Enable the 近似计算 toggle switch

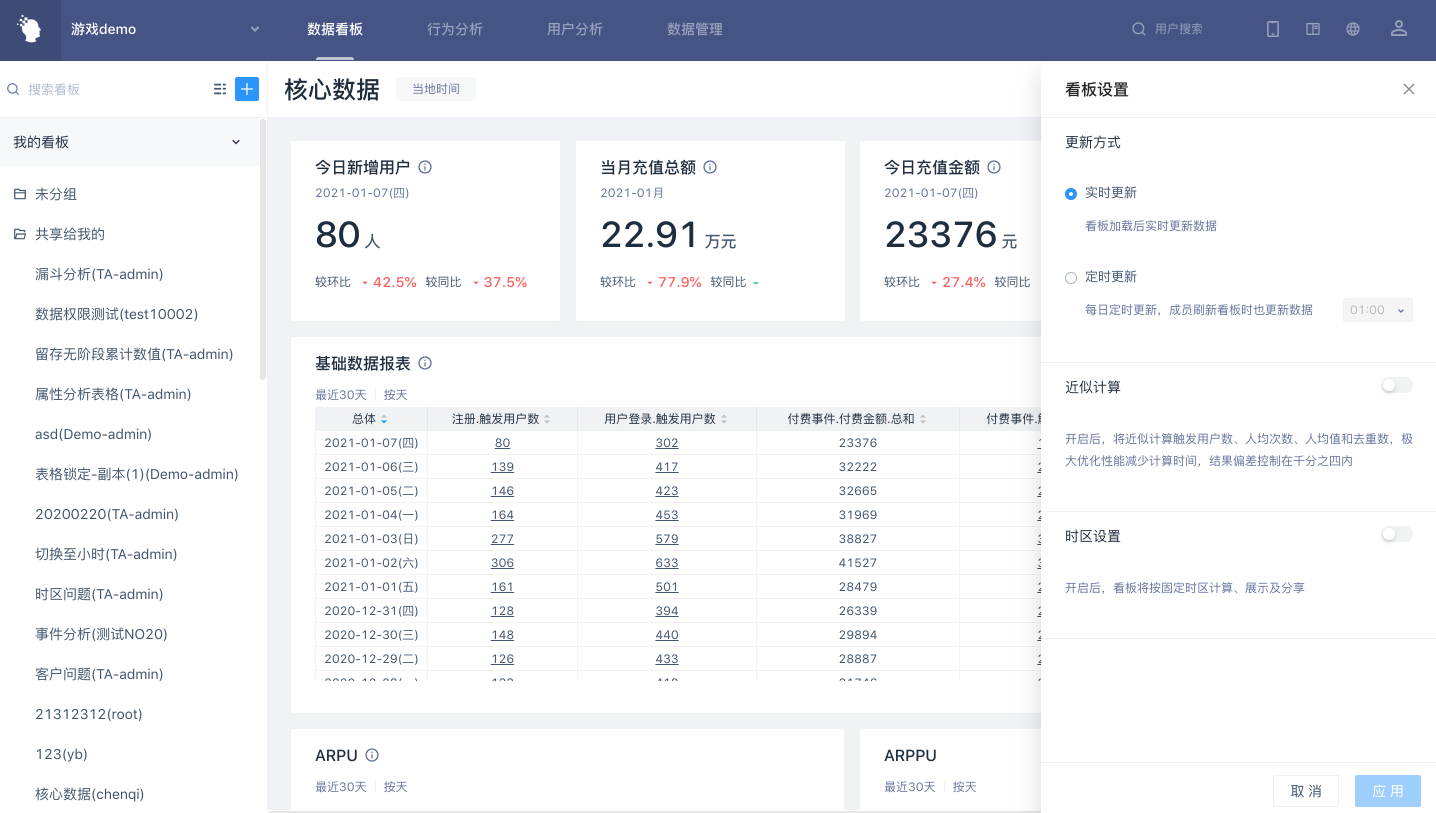pyautogui.click(x=1396, y=386)
